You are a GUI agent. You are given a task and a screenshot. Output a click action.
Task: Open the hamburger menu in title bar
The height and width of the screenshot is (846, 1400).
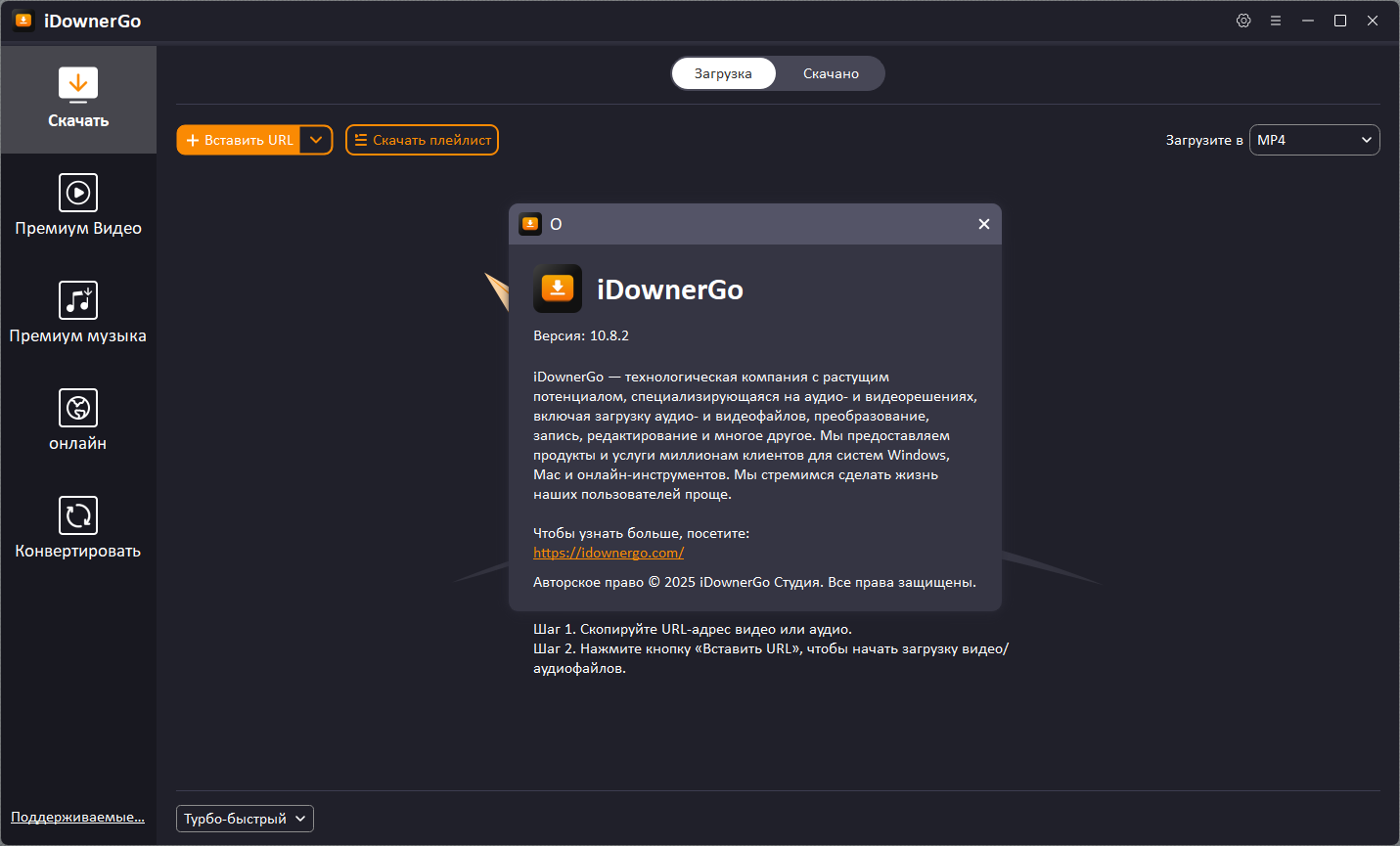[x=1276, y=21]
